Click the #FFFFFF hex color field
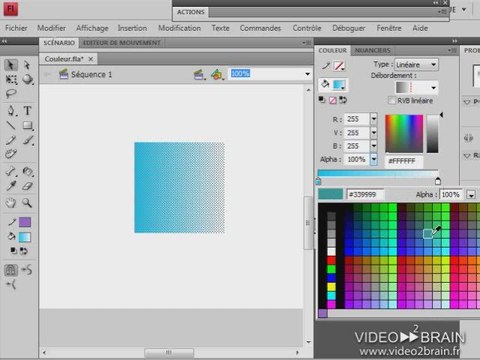480x360 pixels. click(x=404, y=161)
